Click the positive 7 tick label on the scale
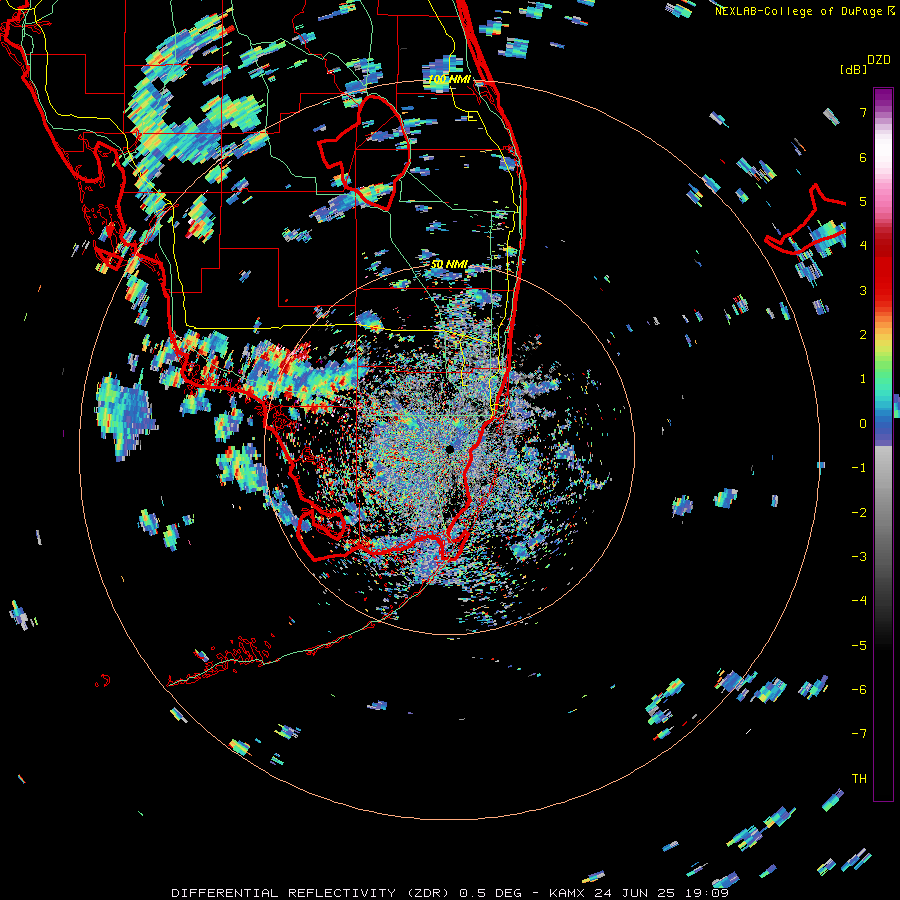This screenshot has width=900, height=900. (x=863, y=112)
